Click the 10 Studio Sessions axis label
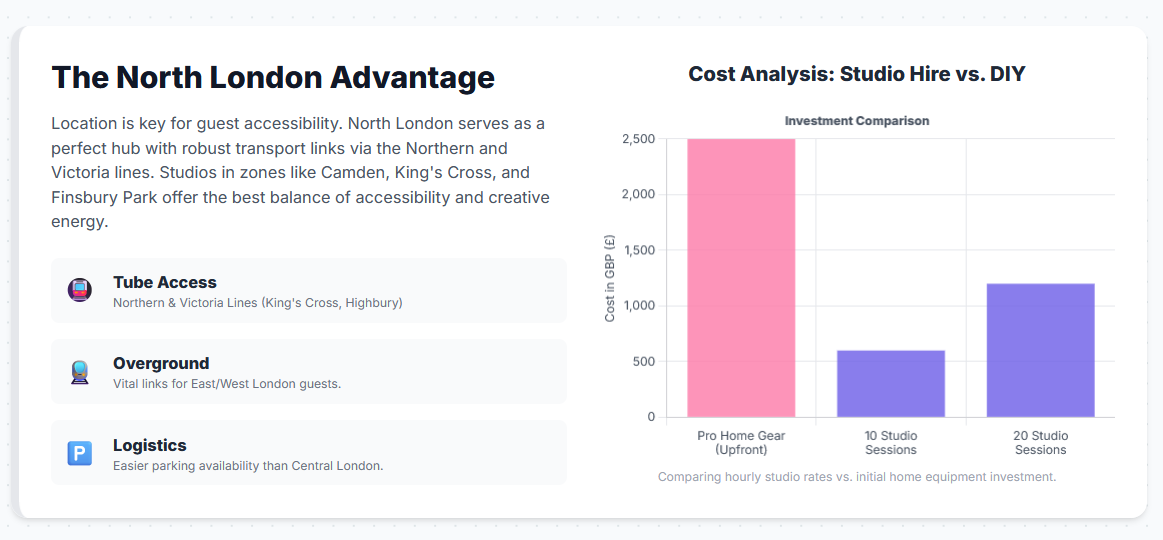This screenshot has width=1163, height=540. pos(891,442)
